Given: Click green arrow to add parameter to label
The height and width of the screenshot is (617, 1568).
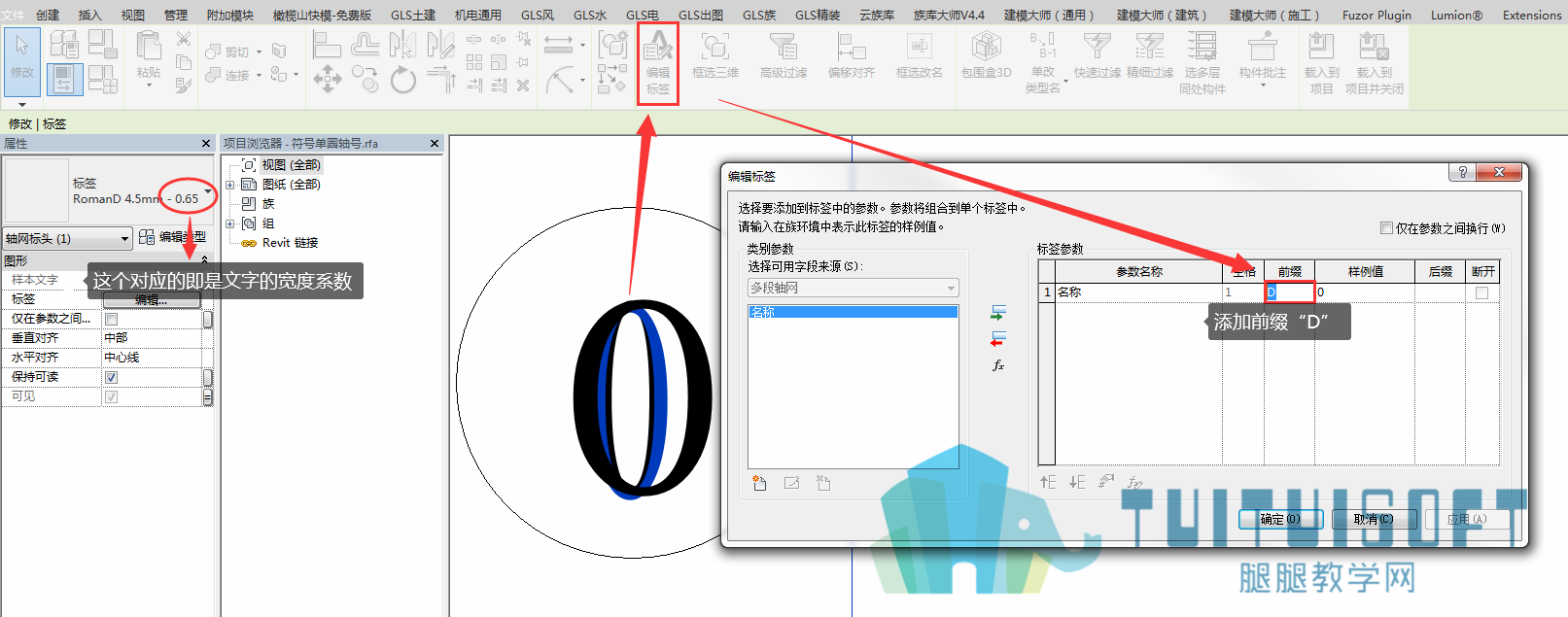Looking at the screenshot, I should [x=997, y=313].
